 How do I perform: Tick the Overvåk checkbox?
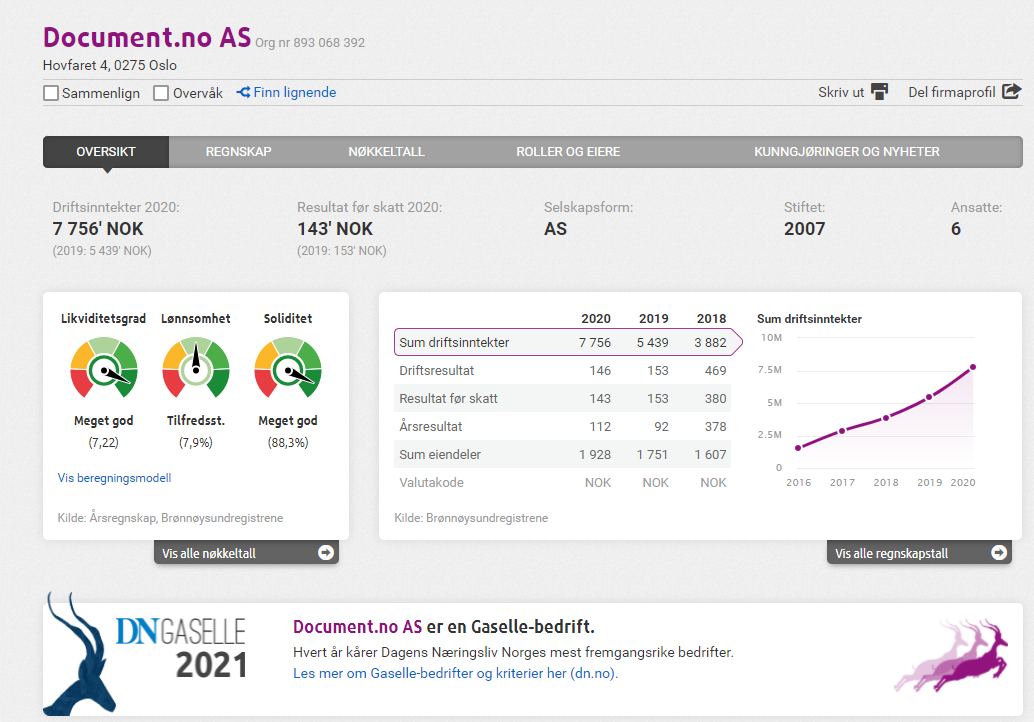[x=161, y=93]
